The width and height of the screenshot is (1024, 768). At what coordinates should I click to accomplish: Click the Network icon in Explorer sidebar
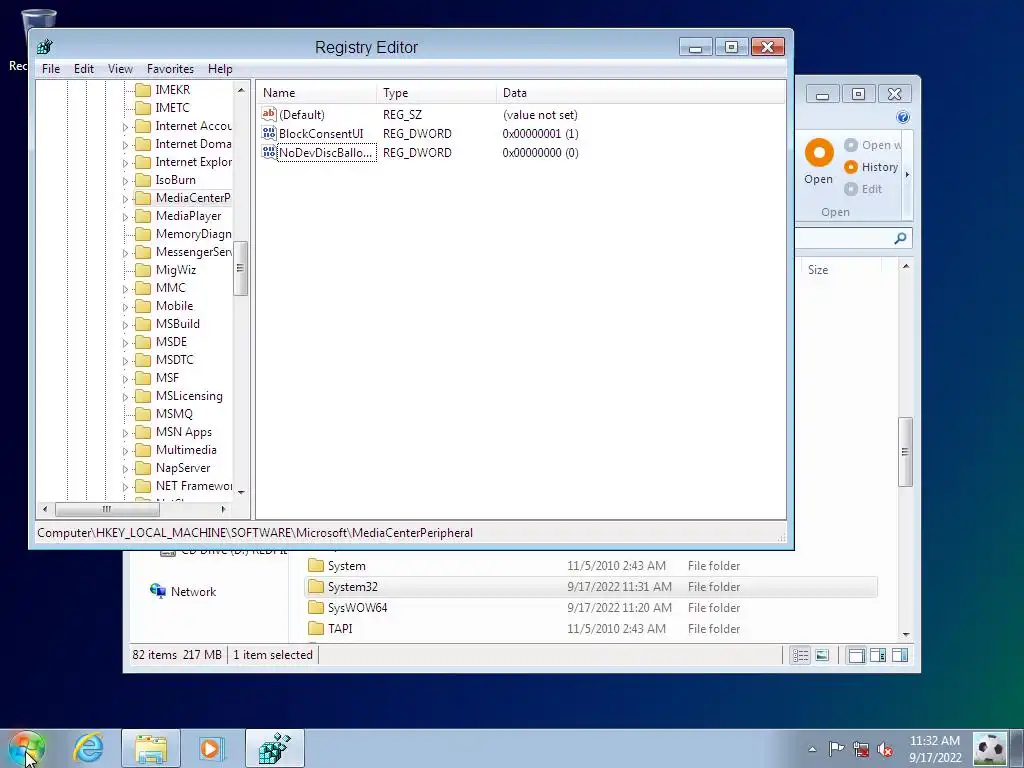(158, 591)
